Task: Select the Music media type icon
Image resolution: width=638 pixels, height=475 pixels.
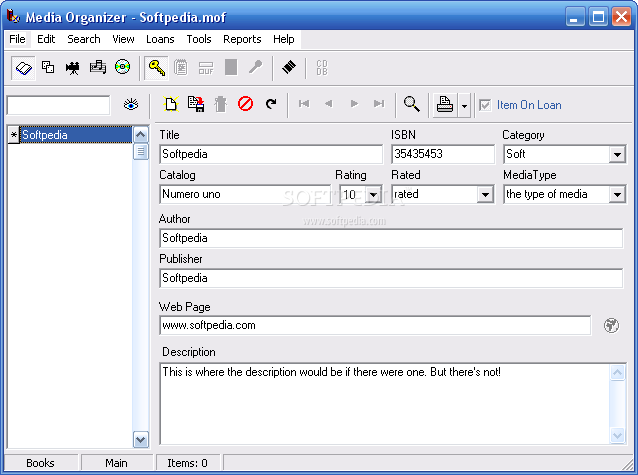Action: coord(98,67)
